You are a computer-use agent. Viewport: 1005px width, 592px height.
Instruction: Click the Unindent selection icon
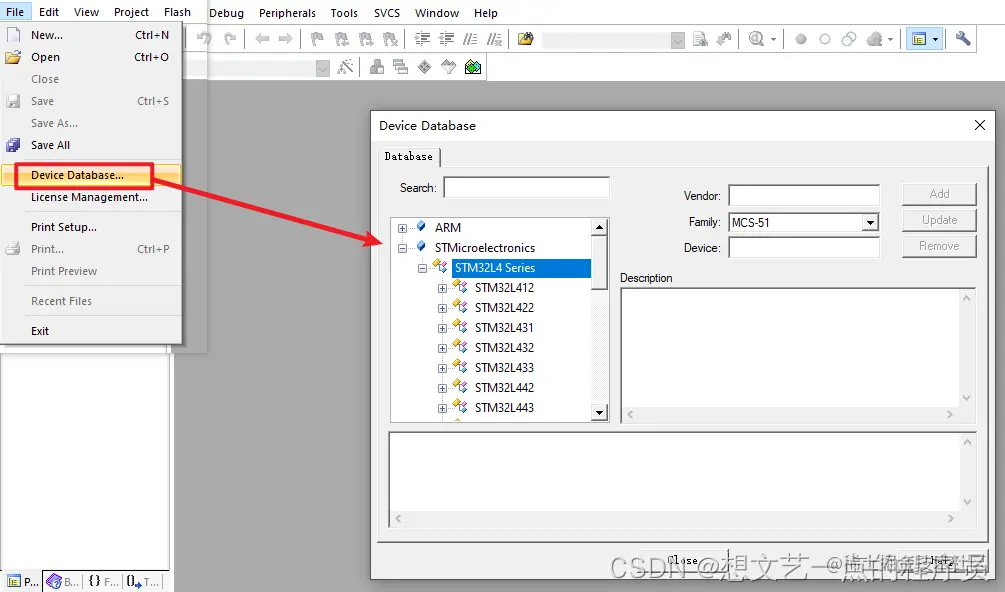pyautogui.click(x=446, y=39)
